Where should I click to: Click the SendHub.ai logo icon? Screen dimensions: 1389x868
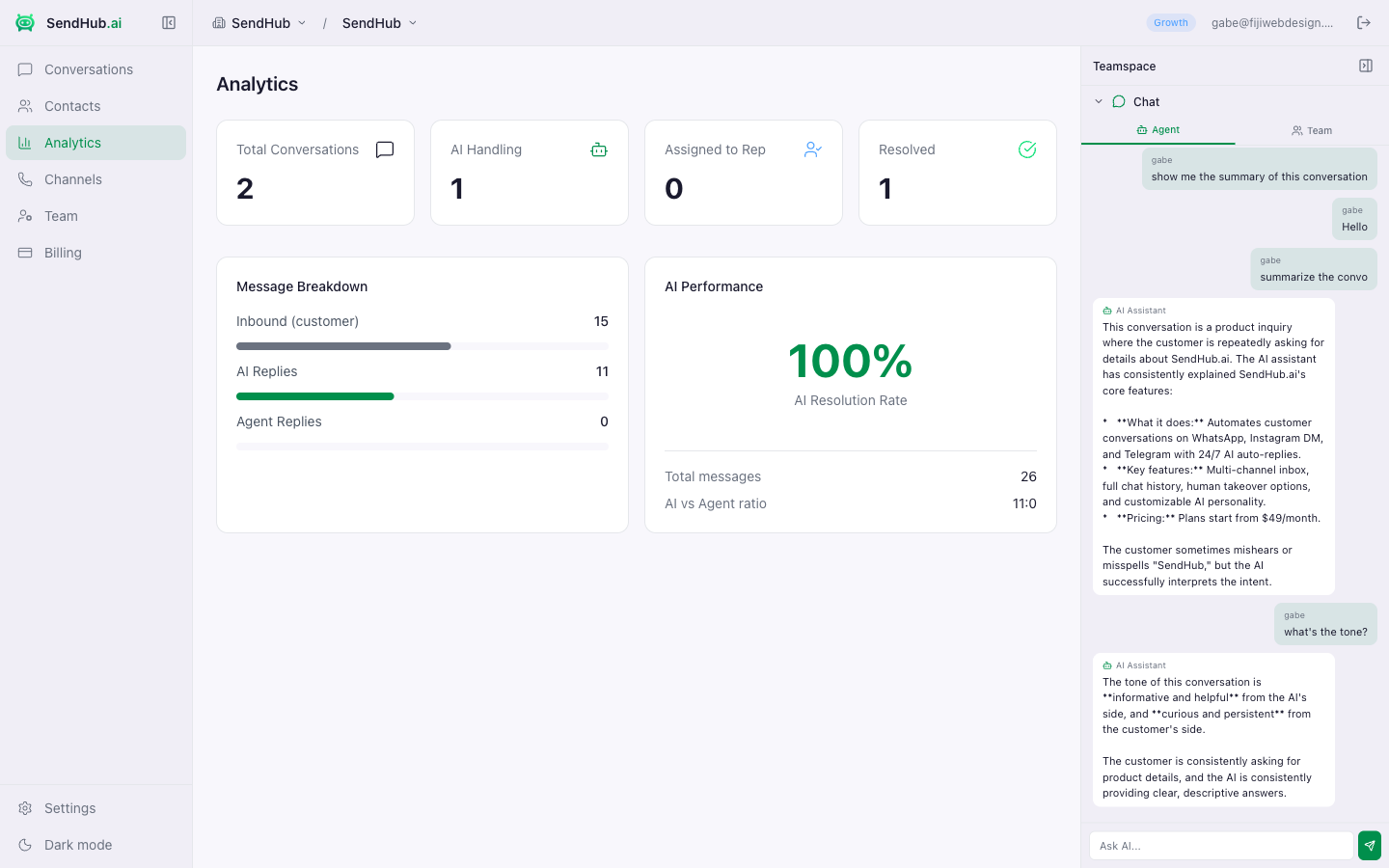pos(25,23)
